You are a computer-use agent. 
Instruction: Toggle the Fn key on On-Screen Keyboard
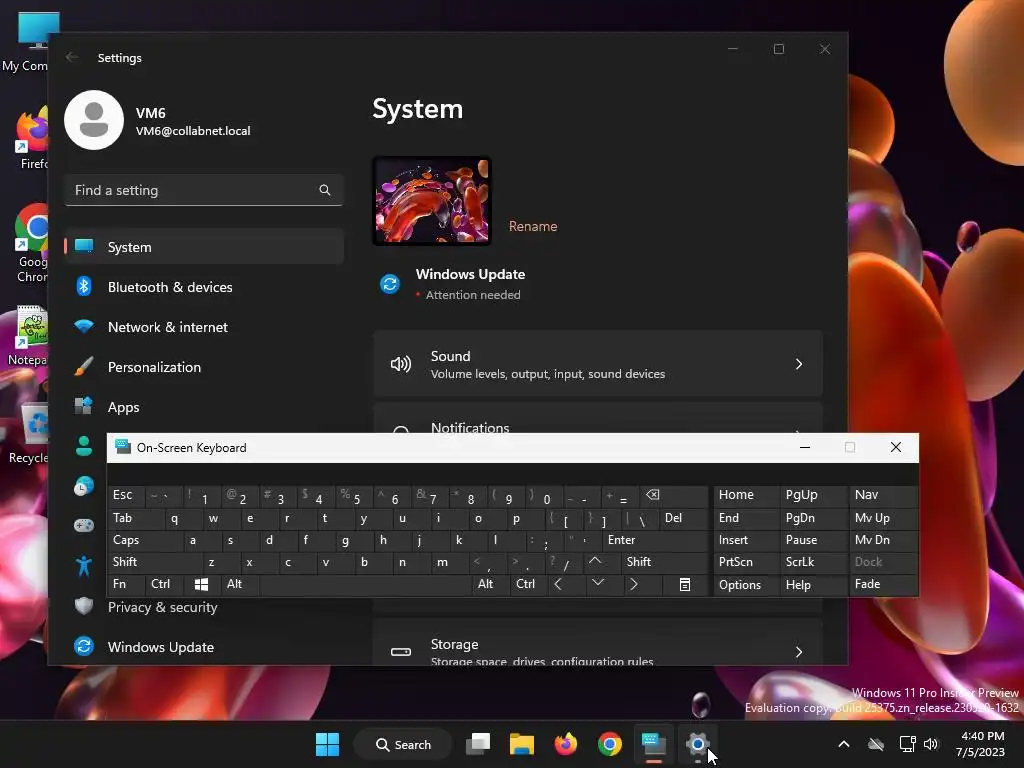[x=125, y=584]
